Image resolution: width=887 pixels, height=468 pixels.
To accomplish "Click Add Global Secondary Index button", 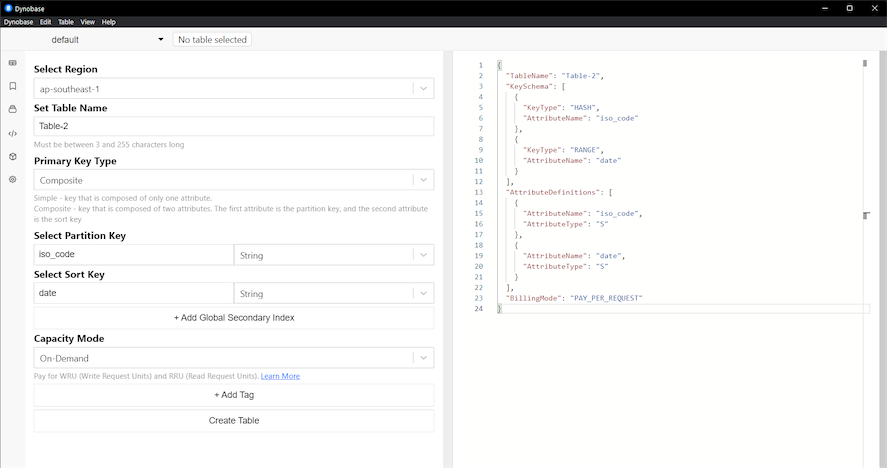I will 234,318.
